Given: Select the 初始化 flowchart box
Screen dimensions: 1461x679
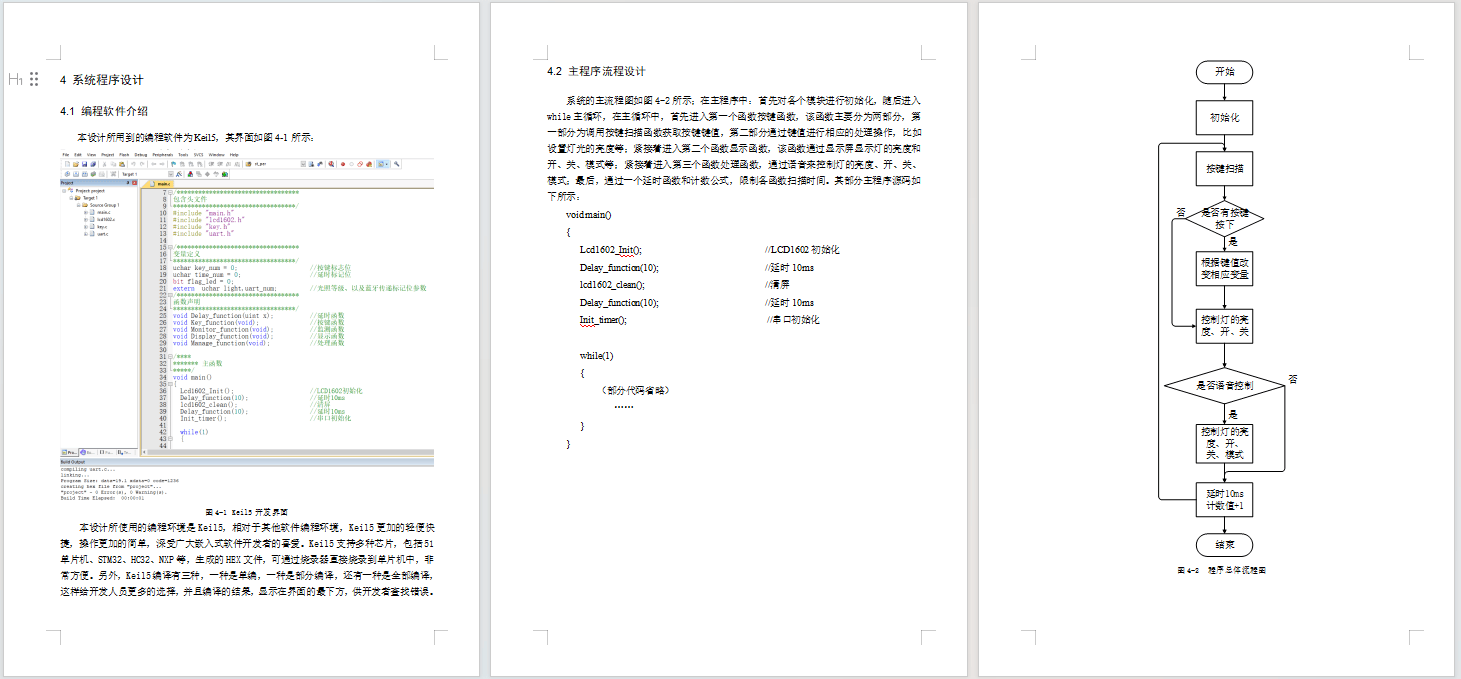Looking at the screenshot, I should coord(1224,117).
